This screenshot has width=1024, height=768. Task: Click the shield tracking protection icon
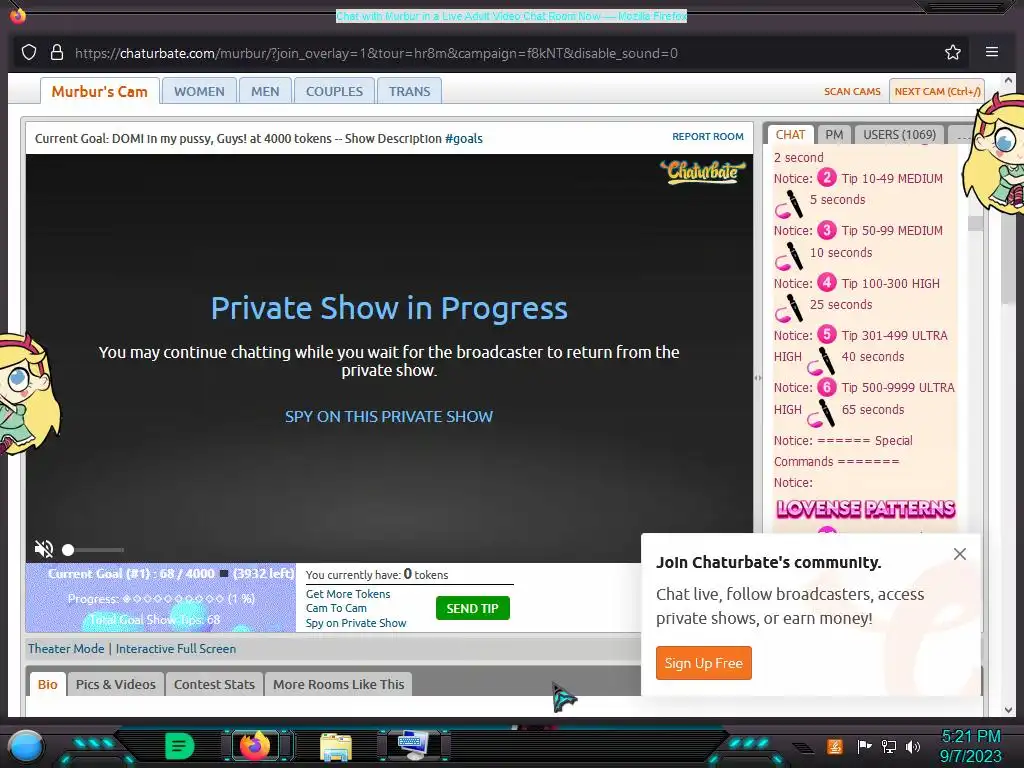[29, 52]
